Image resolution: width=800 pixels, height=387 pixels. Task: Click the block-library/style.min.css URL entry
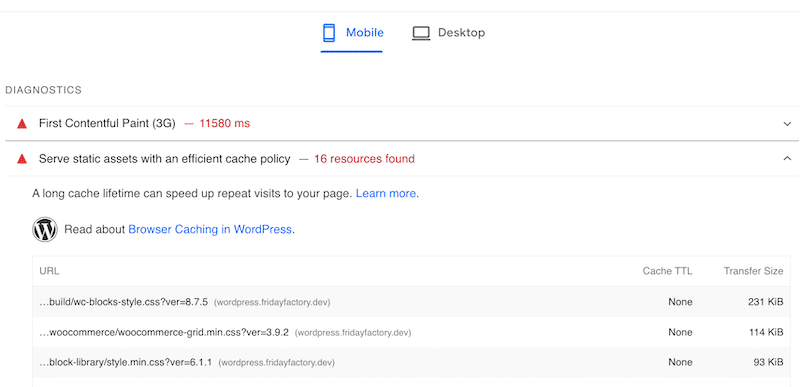[x=126, y=363]
